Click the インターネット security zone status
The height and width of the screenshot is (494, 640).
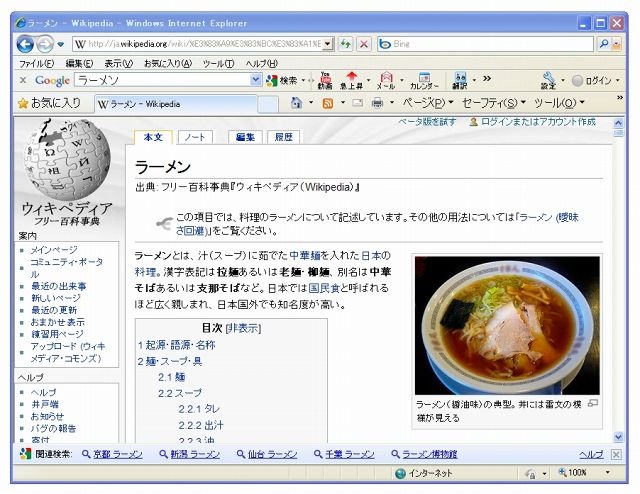click(424, 473)
